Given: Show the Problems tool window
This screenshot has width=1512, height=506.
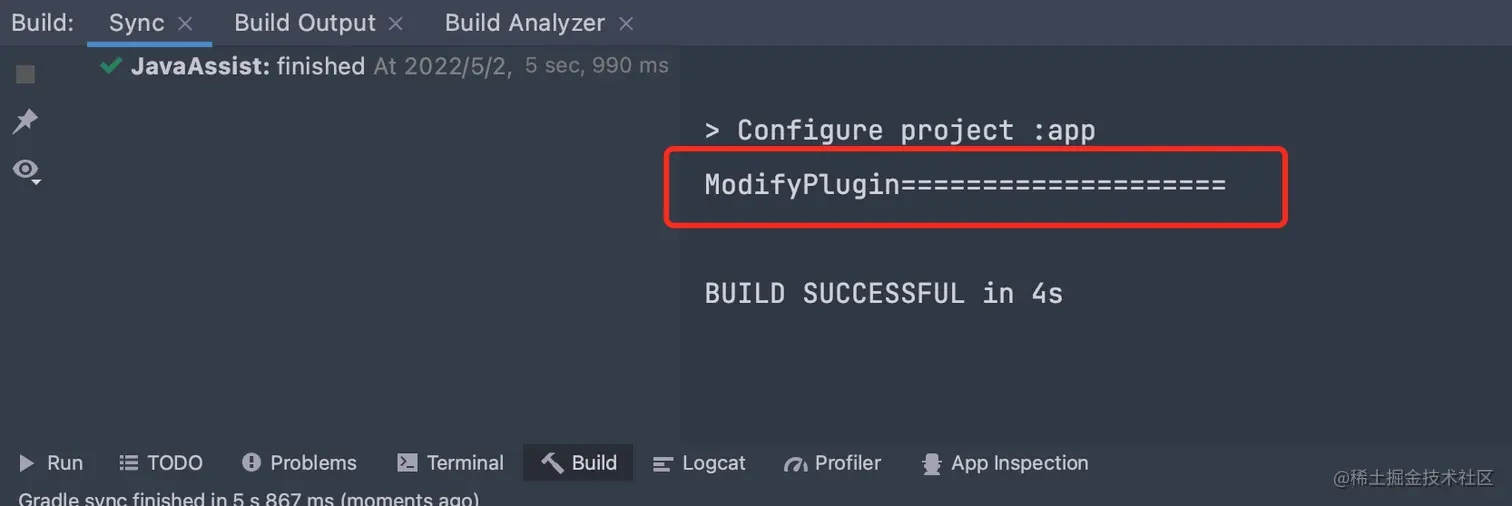Looking at the screenshot, I should pyautogui.click(x=299, y=463).
